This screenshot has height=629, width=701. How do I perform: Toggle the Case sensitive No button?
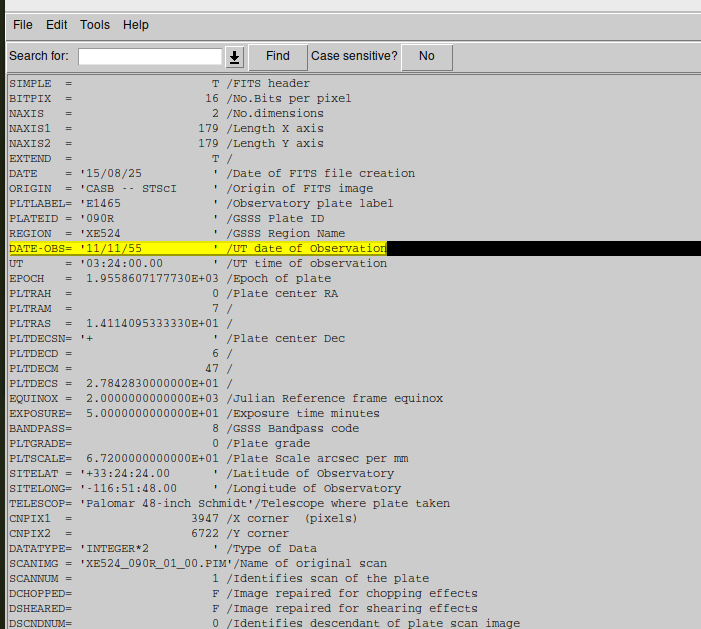427,56
